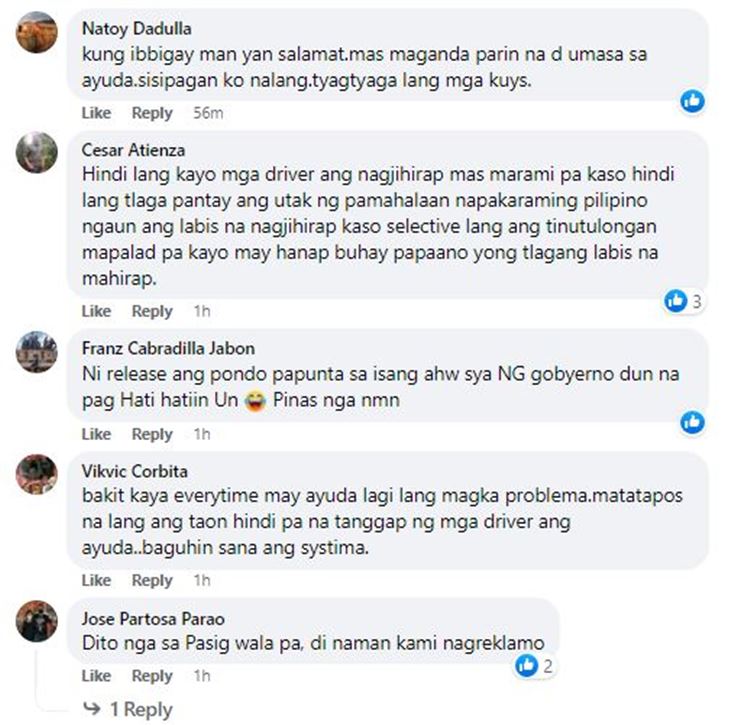Open the reactions on Cesar Atienza's comment
The width and height of the screenshot is (750, 725).
pyautogui.click(x=684, y=301)
